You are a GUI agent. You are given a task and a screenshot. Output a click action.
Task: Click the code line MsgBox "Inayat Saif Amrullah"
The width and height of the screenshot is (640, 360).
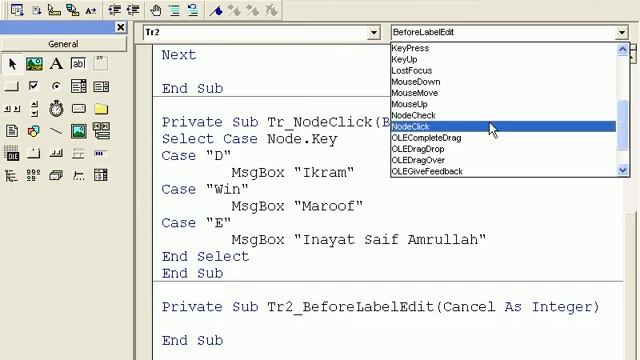pos(359,240)
